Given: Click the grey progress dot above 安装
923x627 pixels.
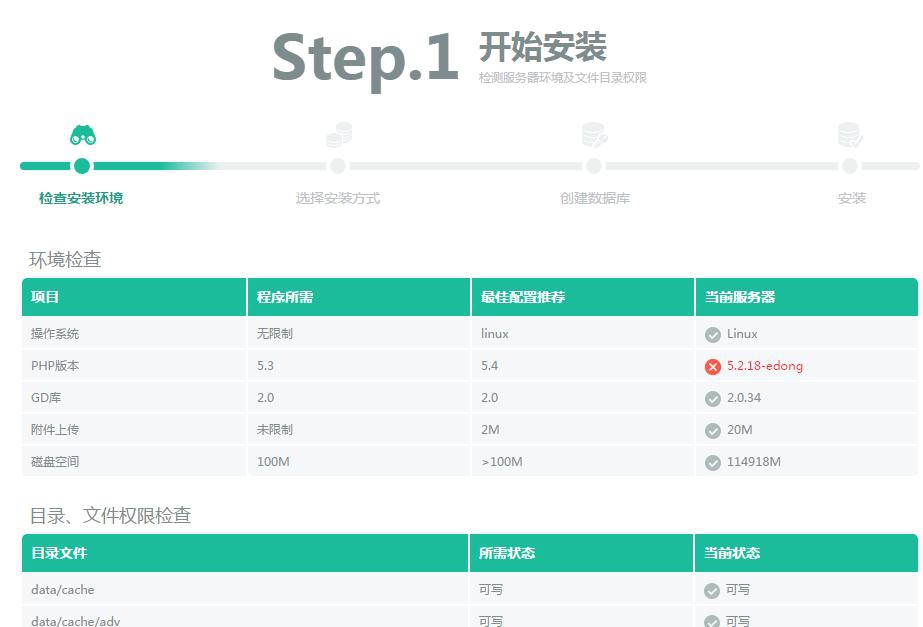Looking at the screenshot, I should click(x=849, y=166).
